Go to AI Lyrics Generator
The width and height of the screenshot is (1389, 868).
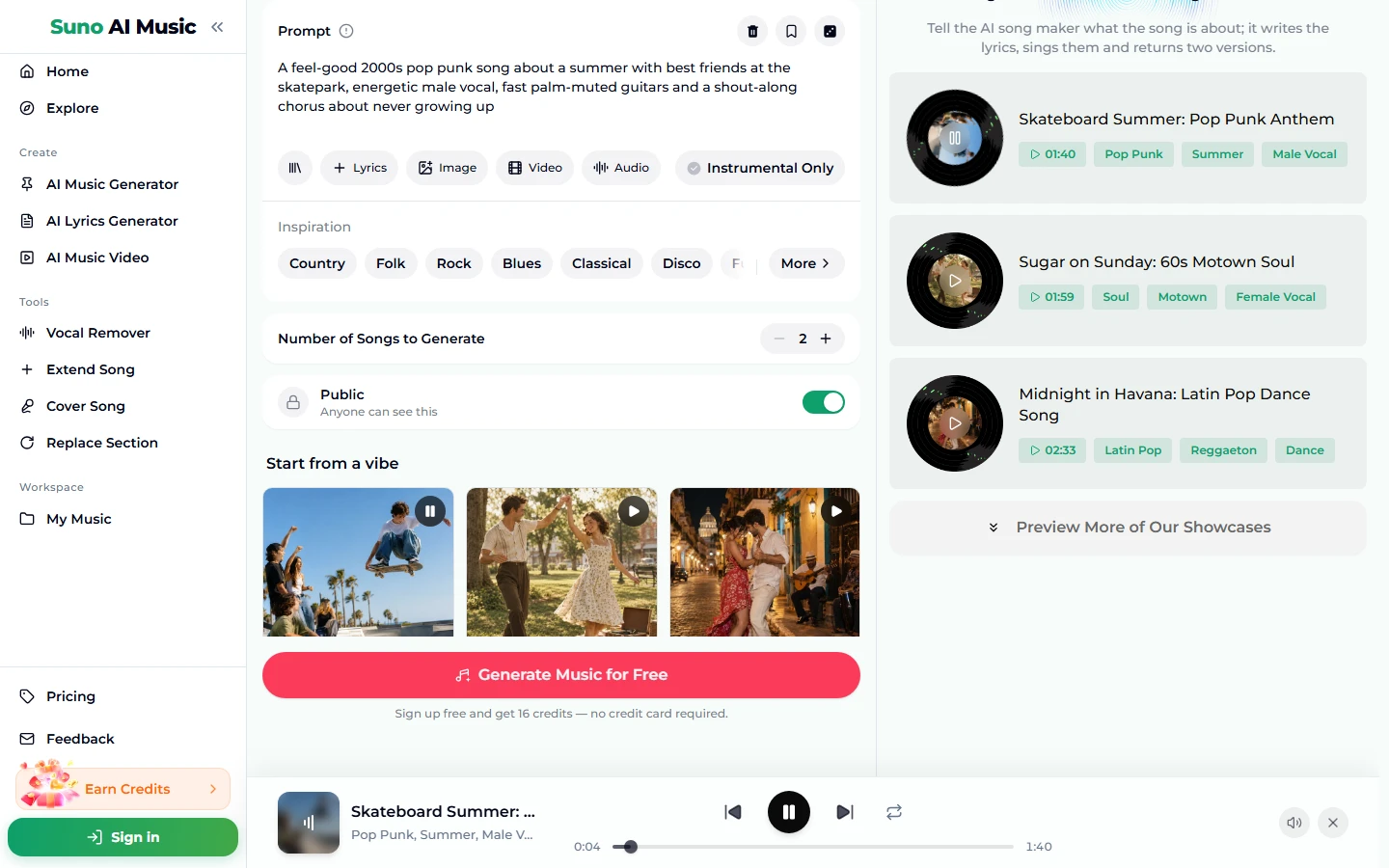pyautogui.click(x=112, y=221)
